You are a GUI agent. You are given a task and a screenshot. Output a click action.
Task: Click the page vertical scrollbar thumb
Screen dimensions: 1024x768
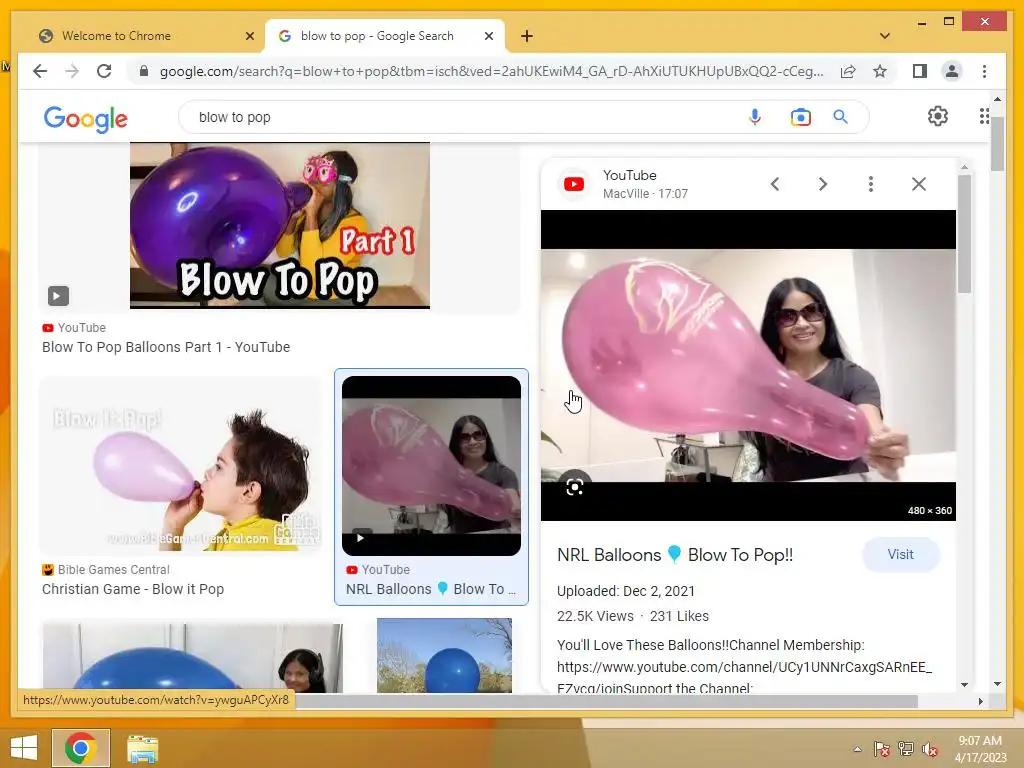tap(997, 144)
